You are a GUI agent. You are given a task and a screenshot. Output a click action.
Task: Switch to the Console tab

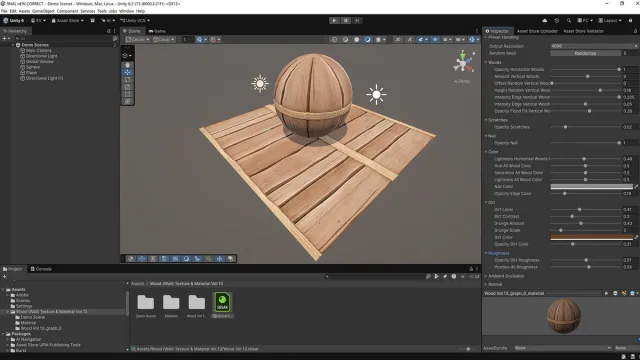pyautogui.click(x=41, y=269)
